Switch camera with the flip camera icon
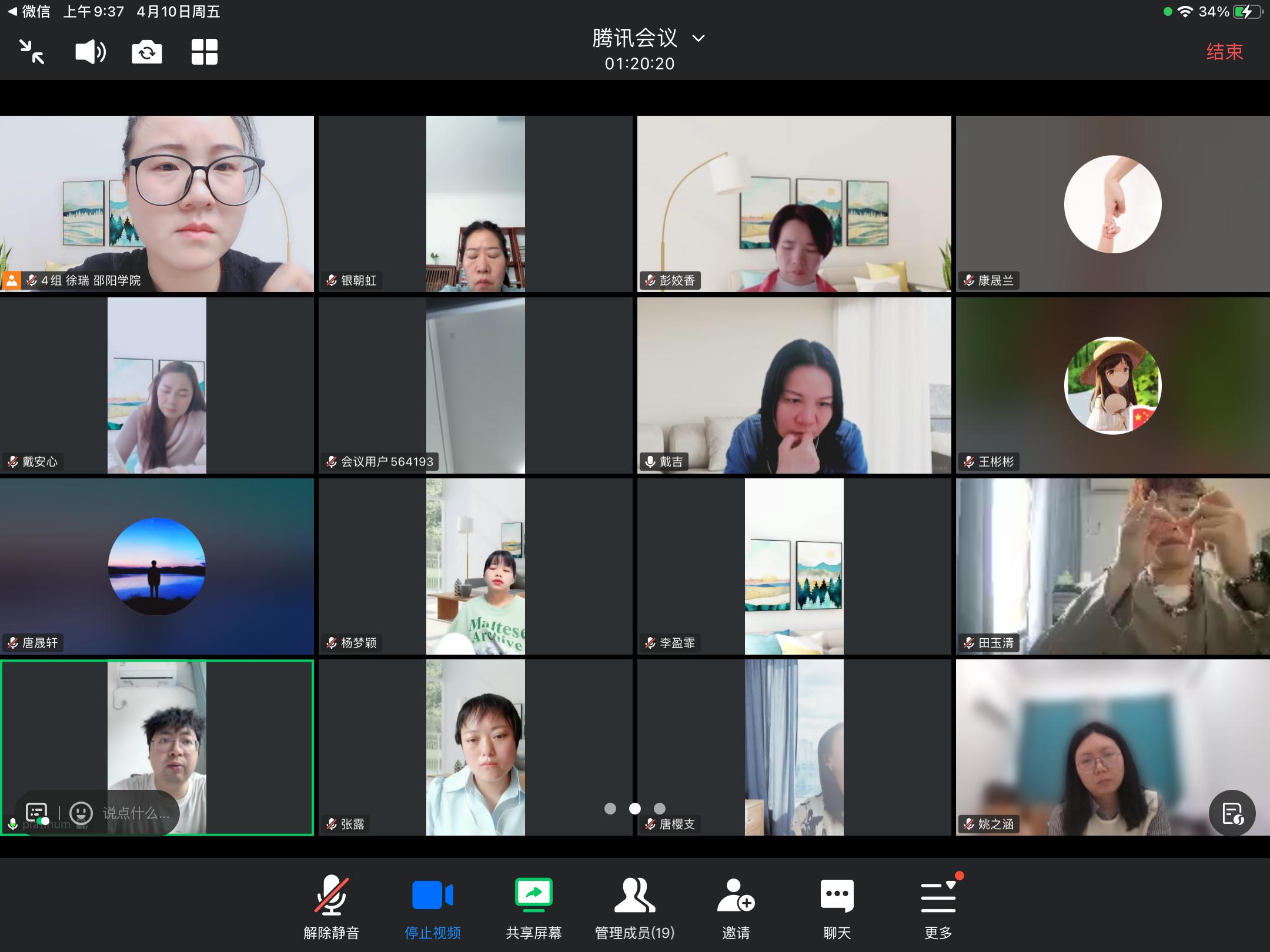 (x=147, y=52)
